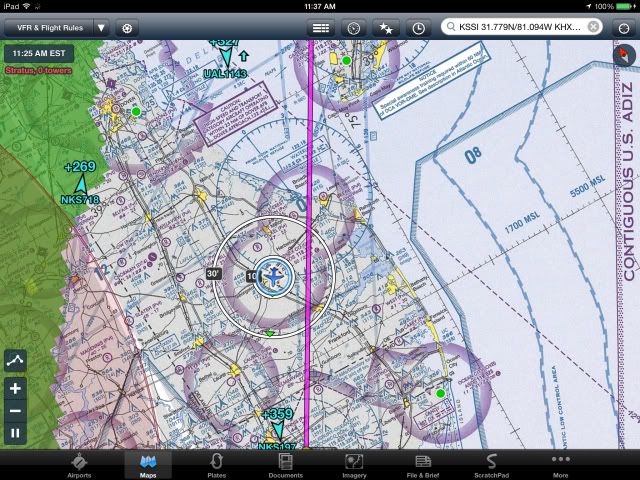Open the Plates tab
640x480 pixels.
point(216,465)
